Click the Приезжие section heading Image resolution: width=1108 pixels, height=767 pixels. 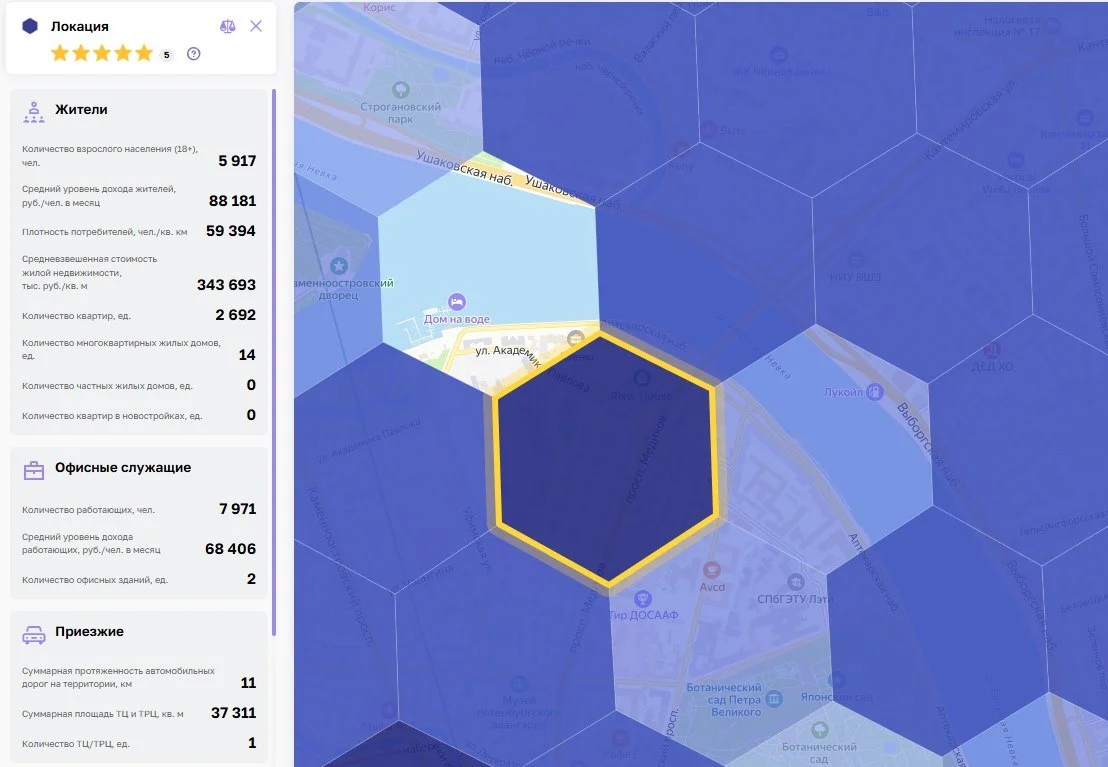pos(89,631)
